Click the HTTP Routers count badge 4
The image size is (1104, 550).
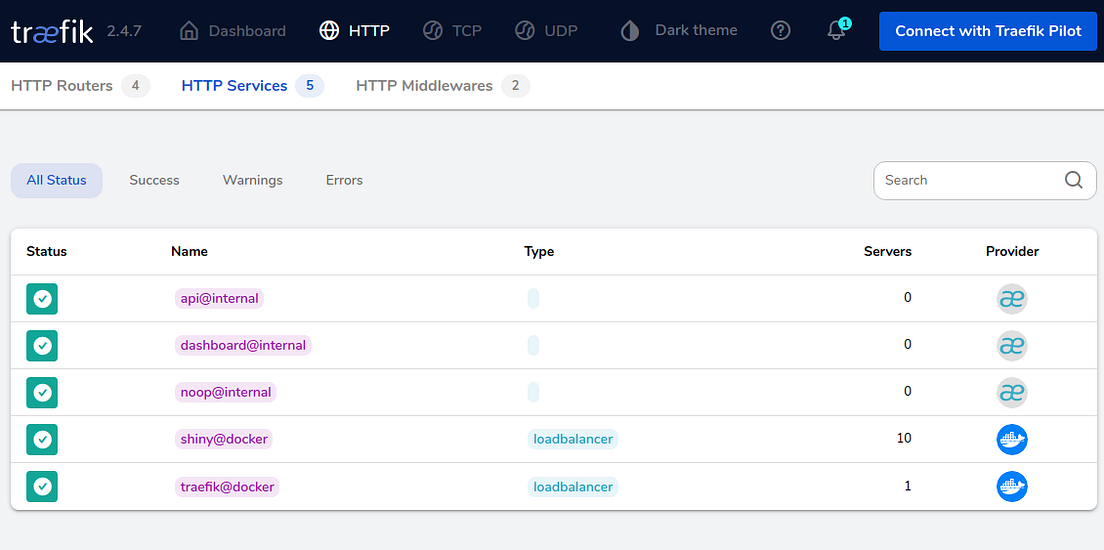coord(136,86)
